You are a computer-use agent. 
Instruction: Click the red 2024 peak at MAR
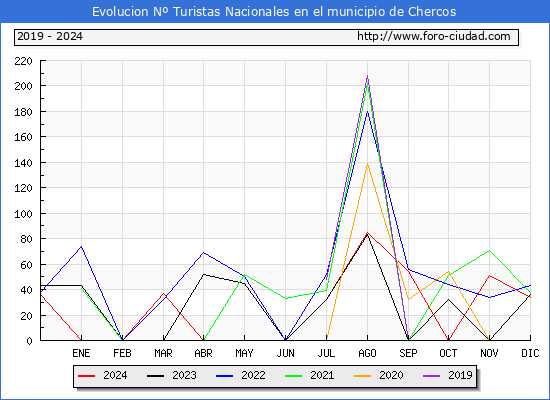coord(163,293)
